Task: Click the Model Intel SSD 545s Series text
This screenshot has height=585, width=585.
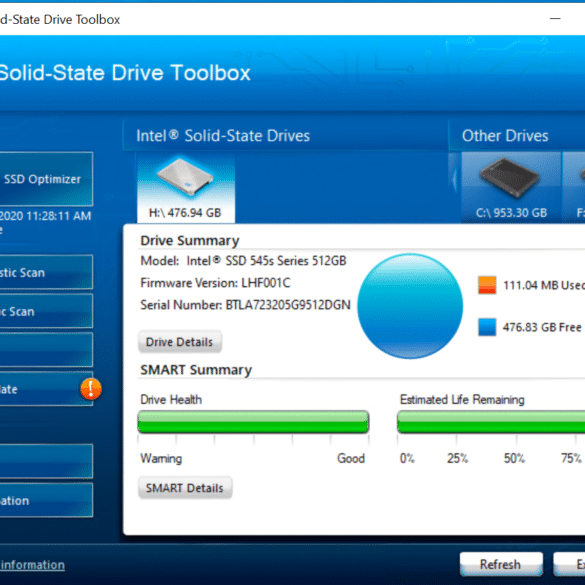Action: tap(243, 260)
